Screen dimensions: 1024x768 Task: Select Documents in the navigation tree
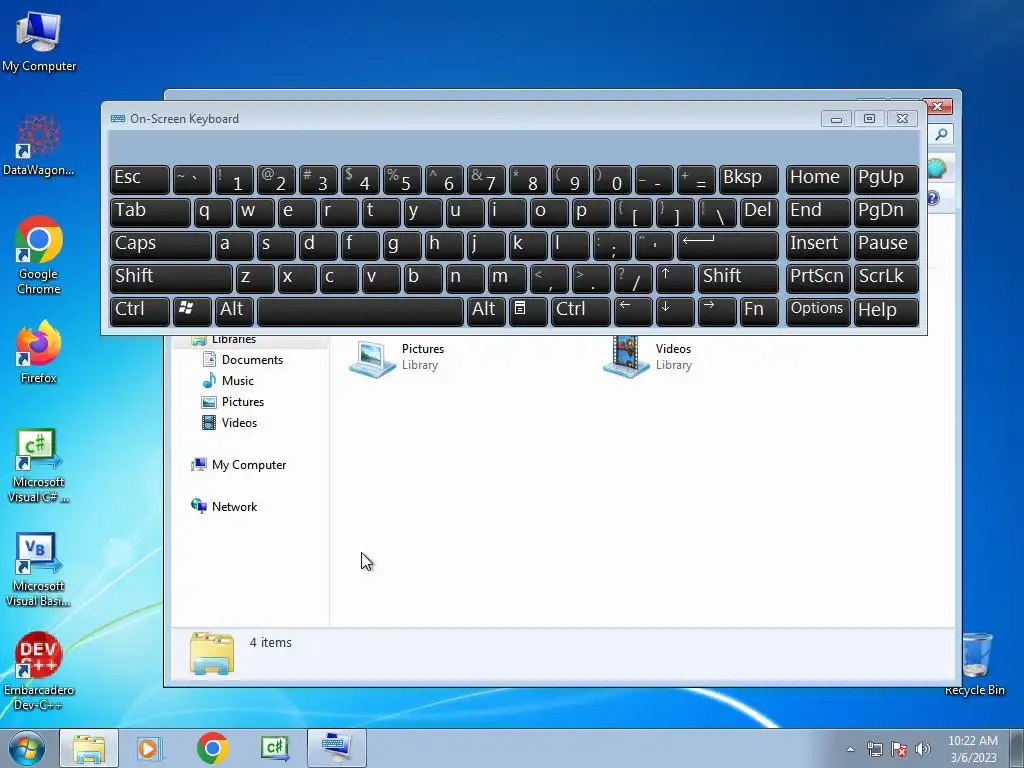point(252,360)
